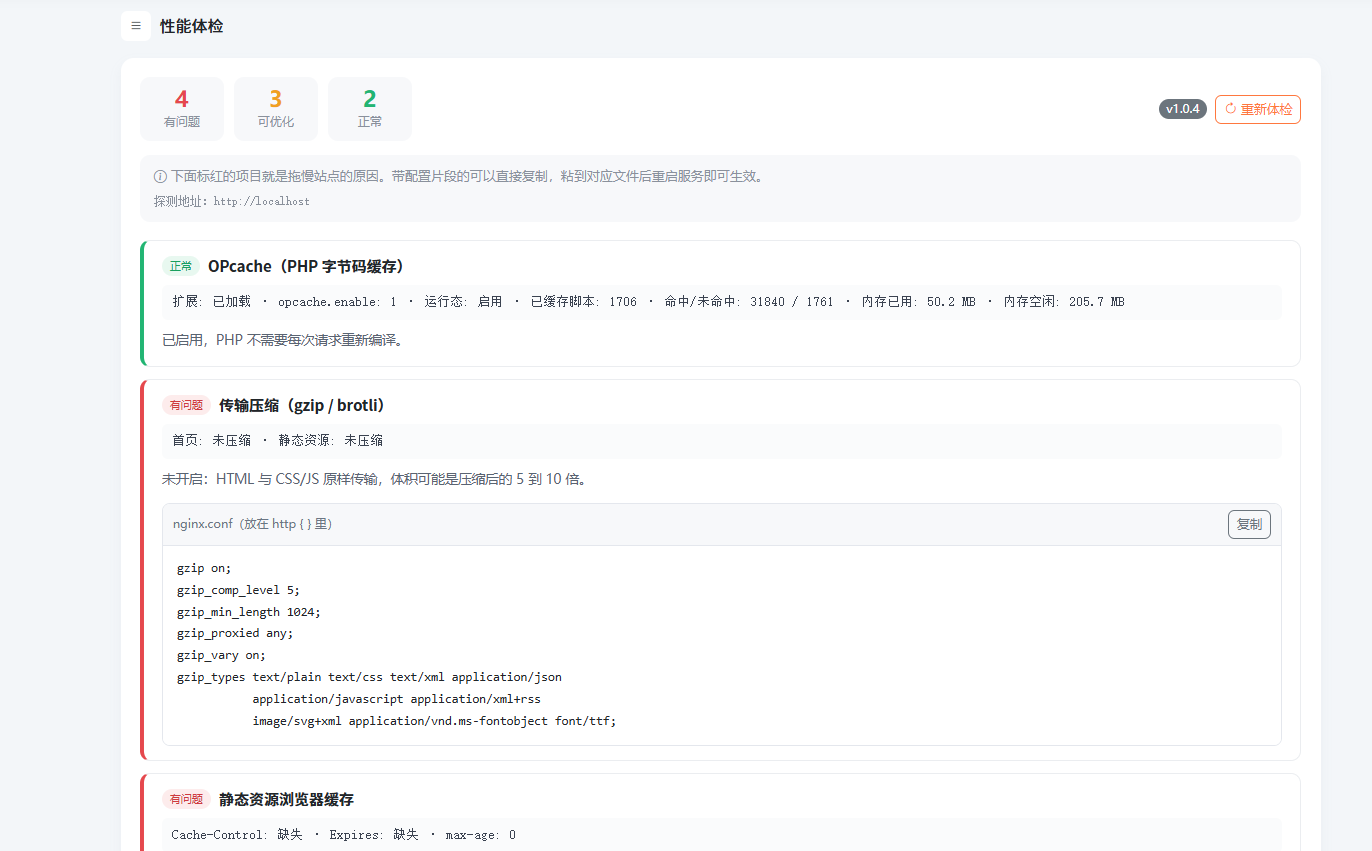Image resolution: width=1372 pixels, height=851 pixels.
Task: Select the 有问题 count card showing 4
Action: point(182,109)
